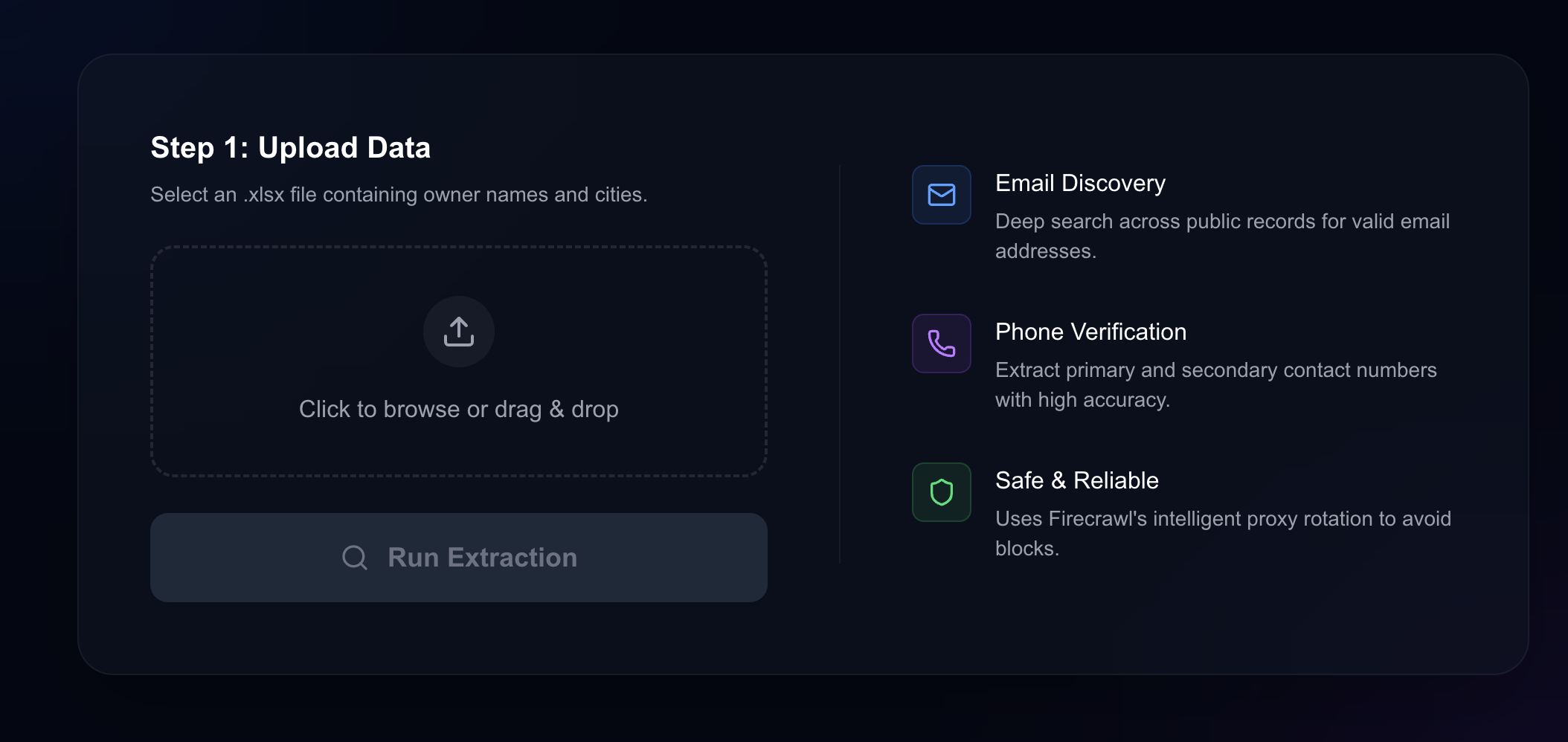This screenshot has height=742, width=1568.
Task: Click the vertical divider between the panels
Action: tap(840, 364)
